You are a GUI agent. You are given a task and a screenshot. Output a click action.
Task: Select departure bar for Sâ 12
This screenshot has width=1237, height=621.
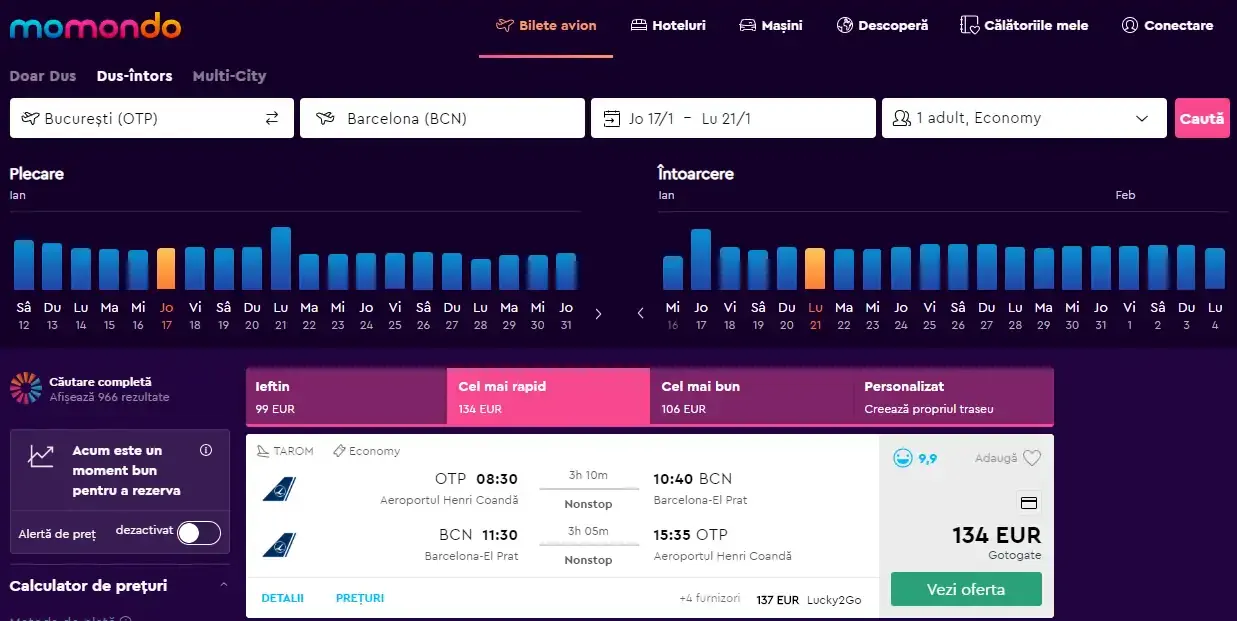click(24, 265)
